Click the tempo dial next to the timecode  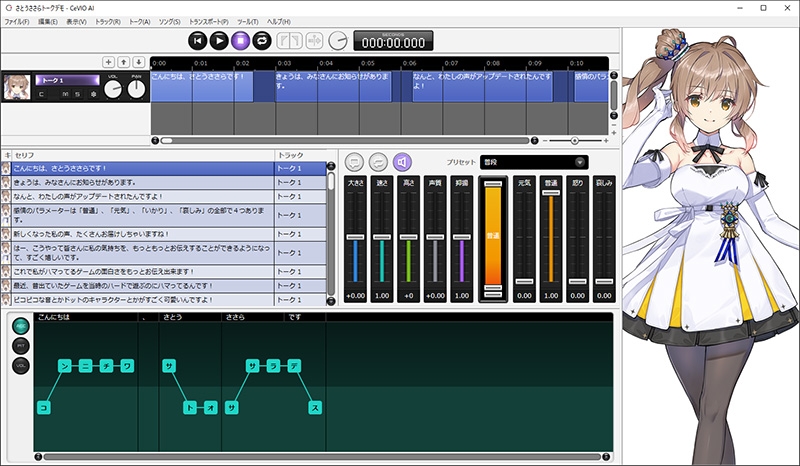tap(337, 40)
